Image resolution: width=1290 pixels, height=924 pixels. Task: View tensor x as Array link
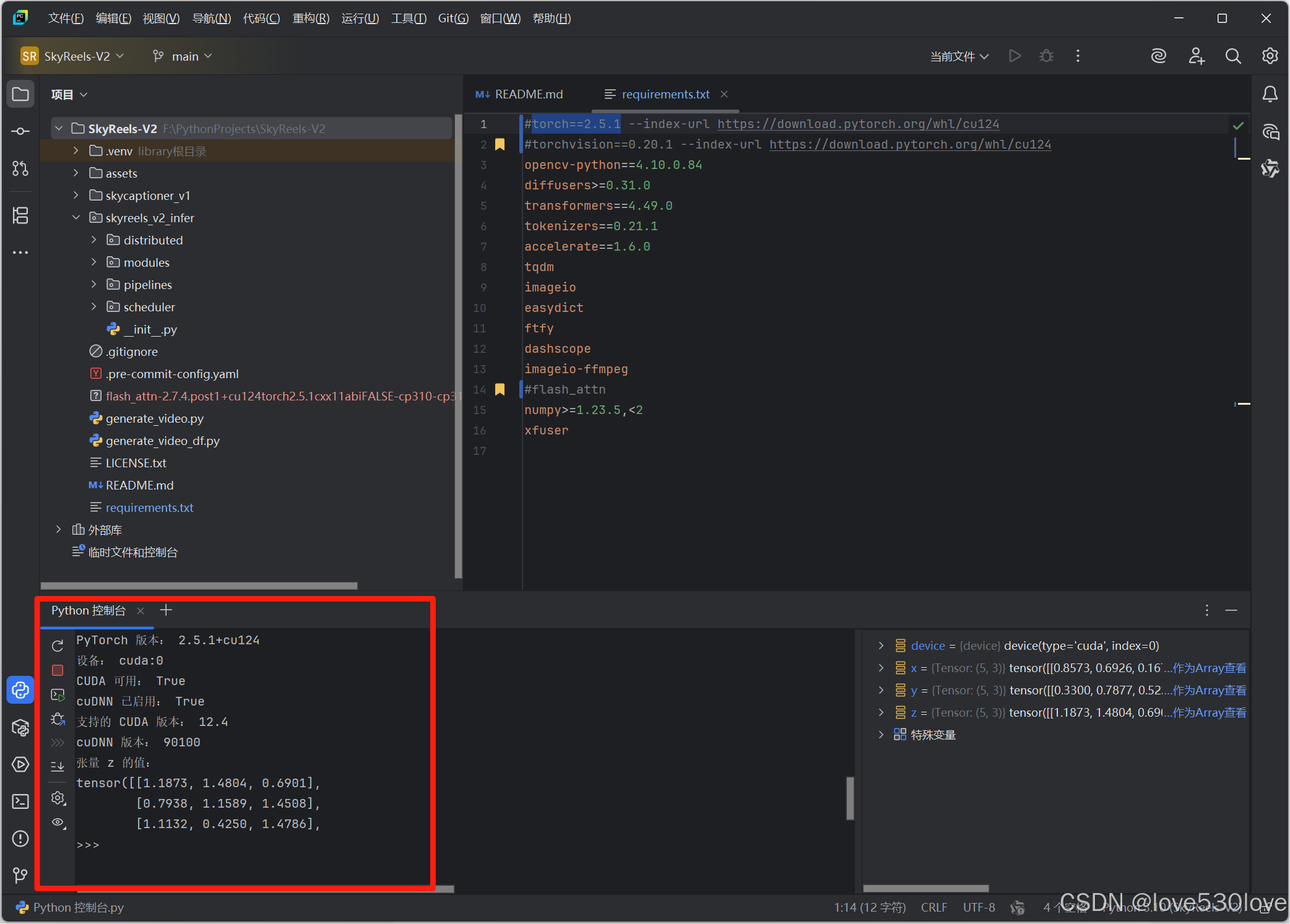click(1208, 668)
